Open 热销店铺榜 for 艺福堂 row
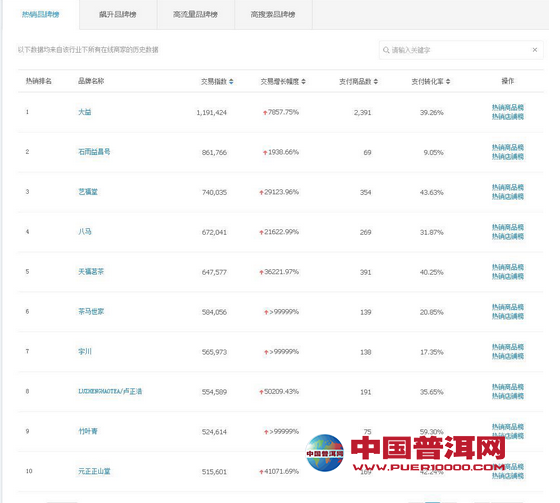 coord(508,197)
